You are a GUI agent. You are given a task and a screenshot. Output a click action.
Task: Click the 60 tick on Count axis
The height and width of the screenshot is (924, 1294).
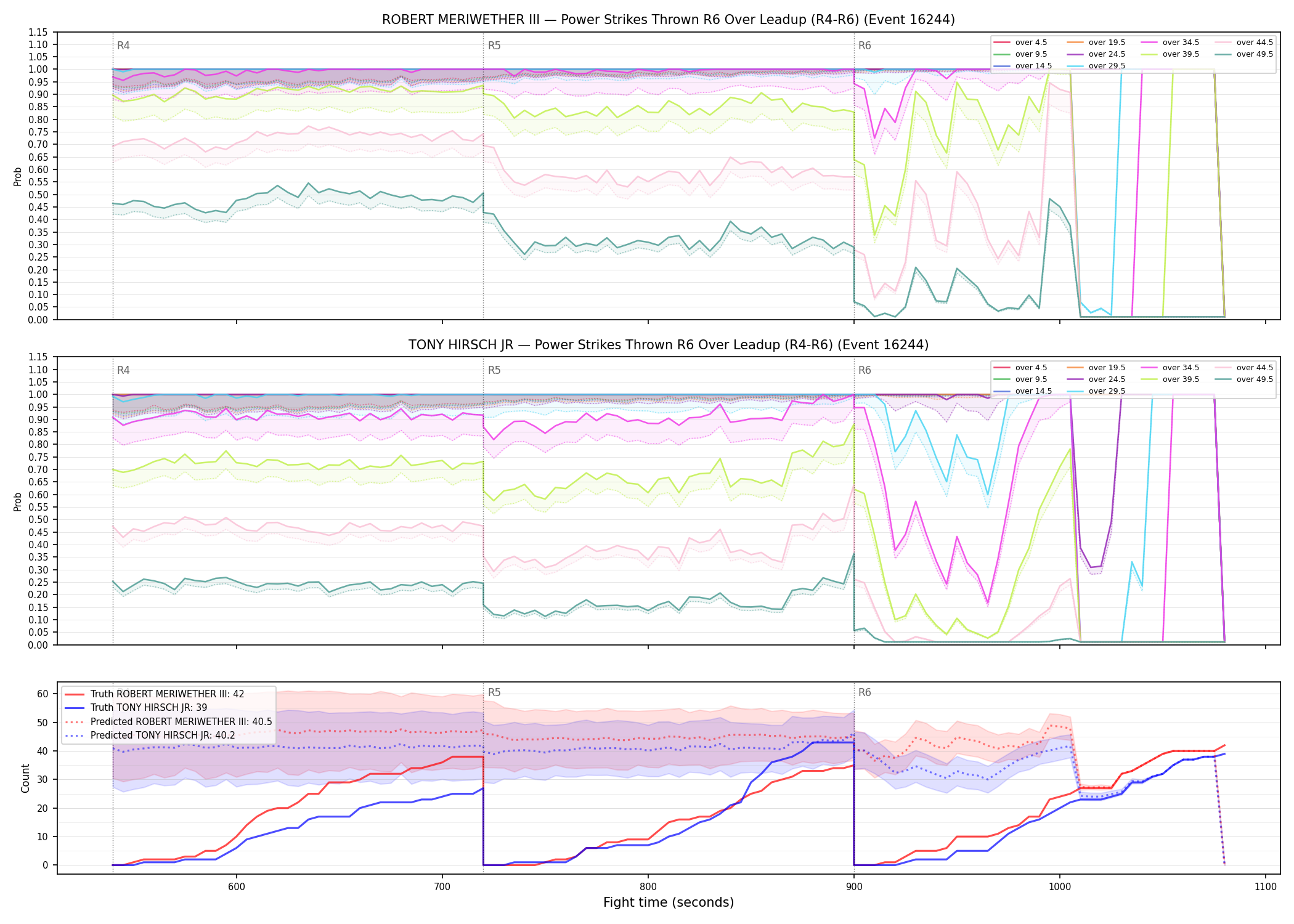(43, 694)
